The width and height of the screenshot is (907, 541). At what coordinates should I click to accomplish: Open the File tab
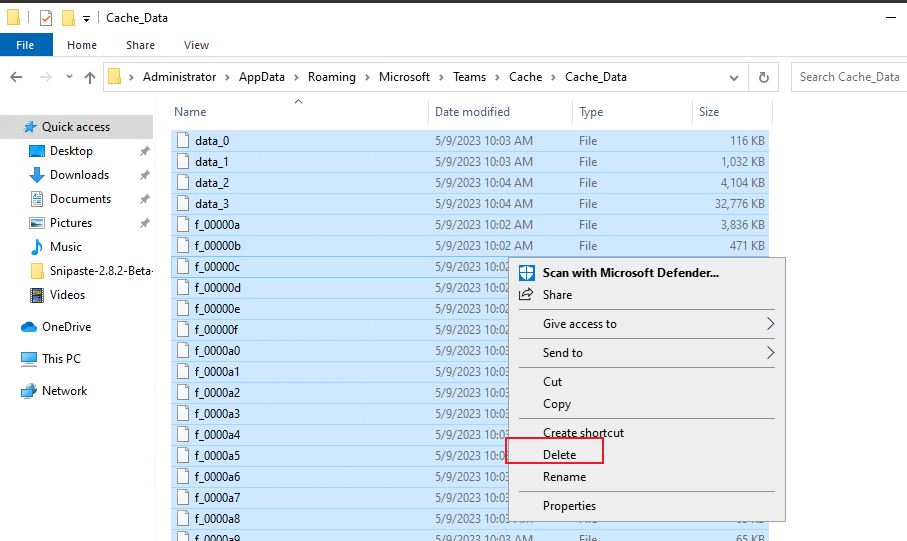(25, 45)
